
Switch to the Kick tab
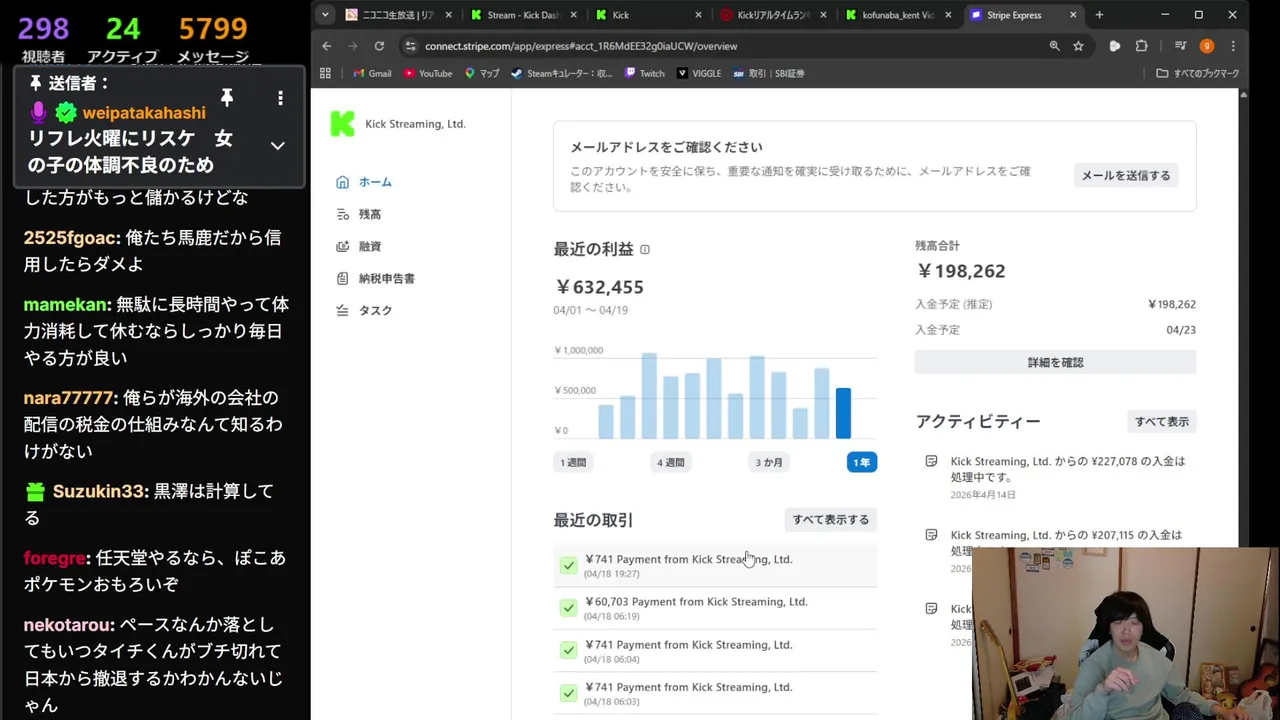click(650, 15)
